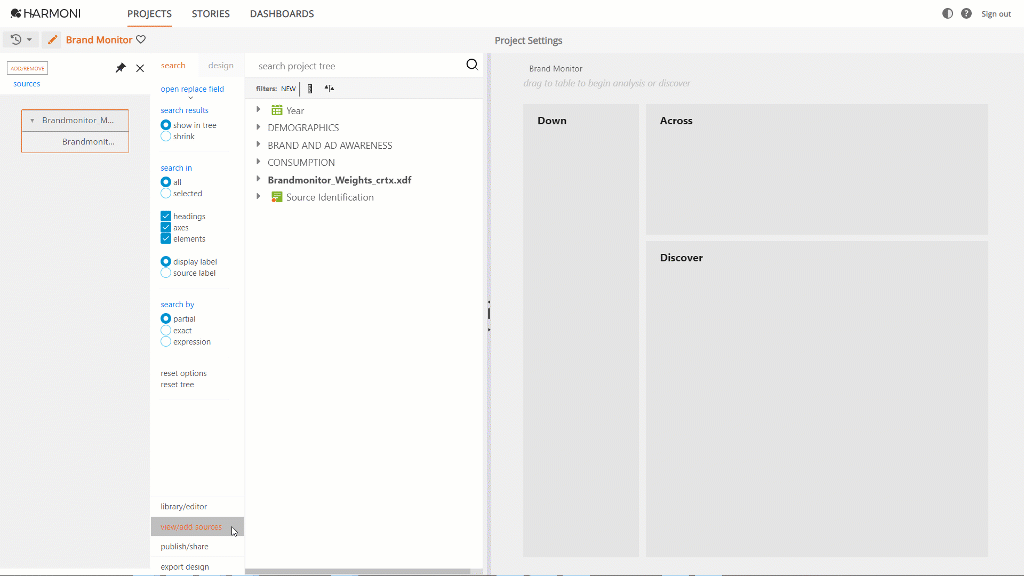
Task: Switch to the design tab
Action: click(221, 65)
